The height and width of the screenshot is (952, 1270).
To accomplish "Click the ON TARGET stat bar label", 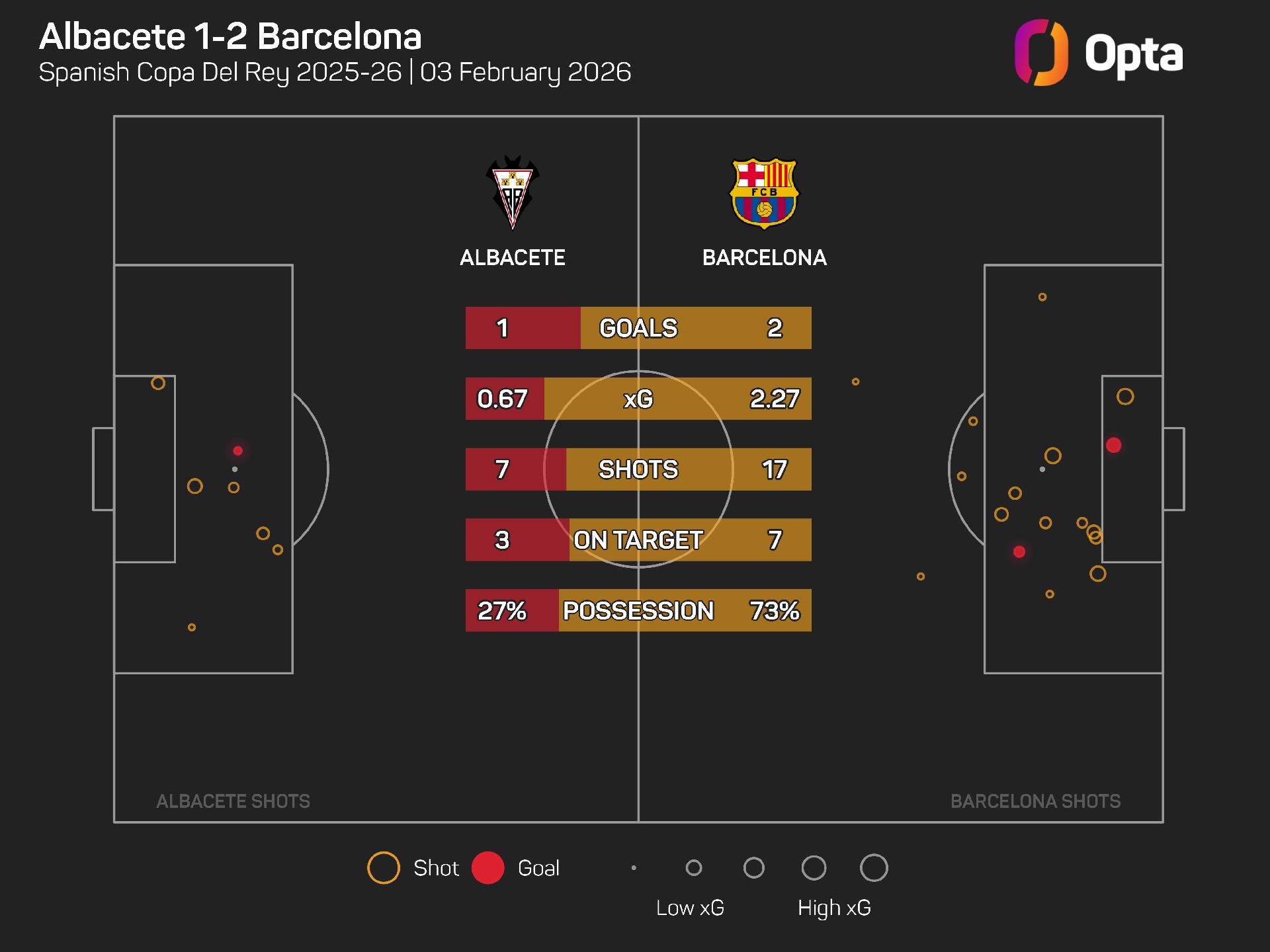I will [638, 540].
